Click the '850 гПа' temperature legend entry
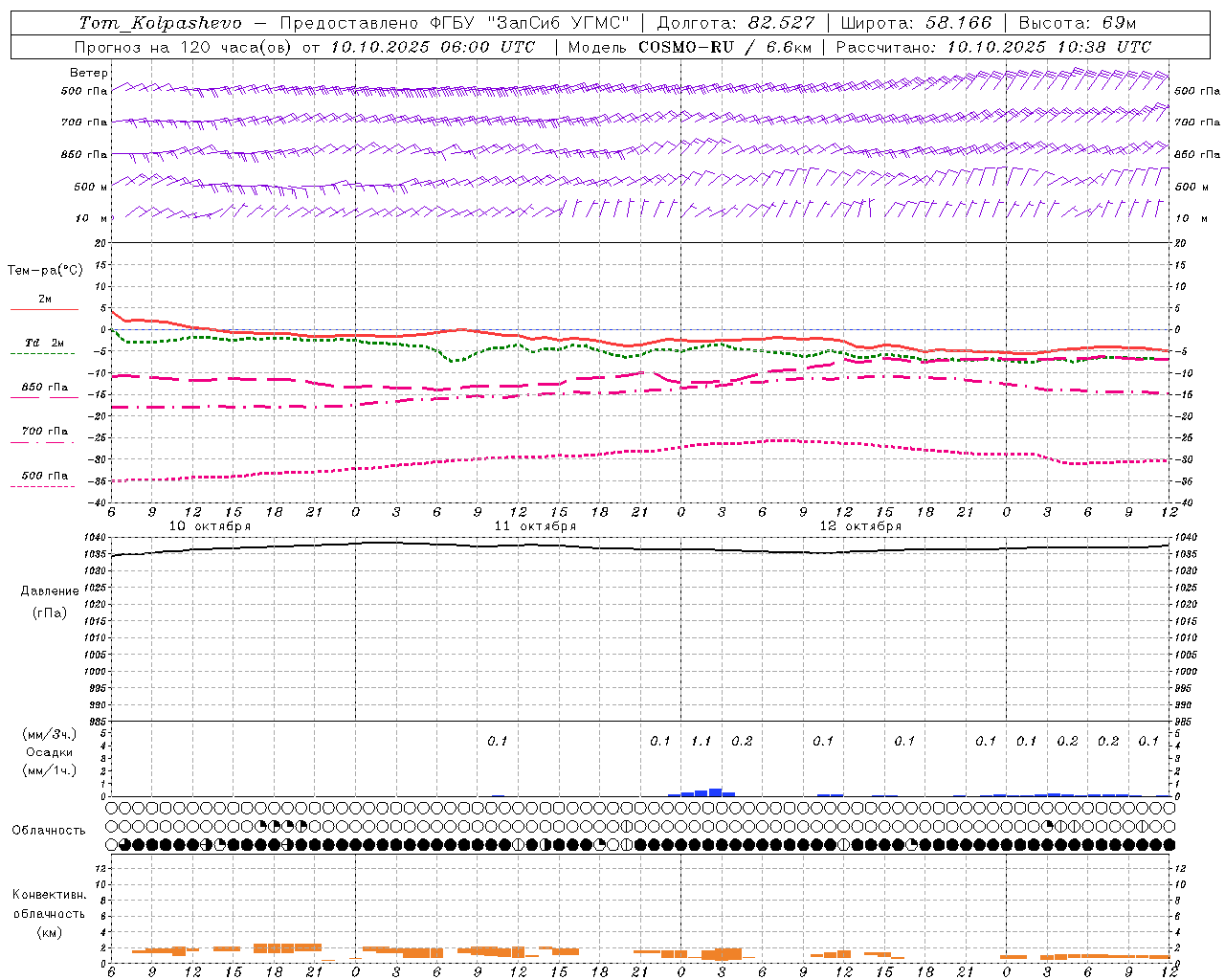1225x980 pixels. point(44,388)
